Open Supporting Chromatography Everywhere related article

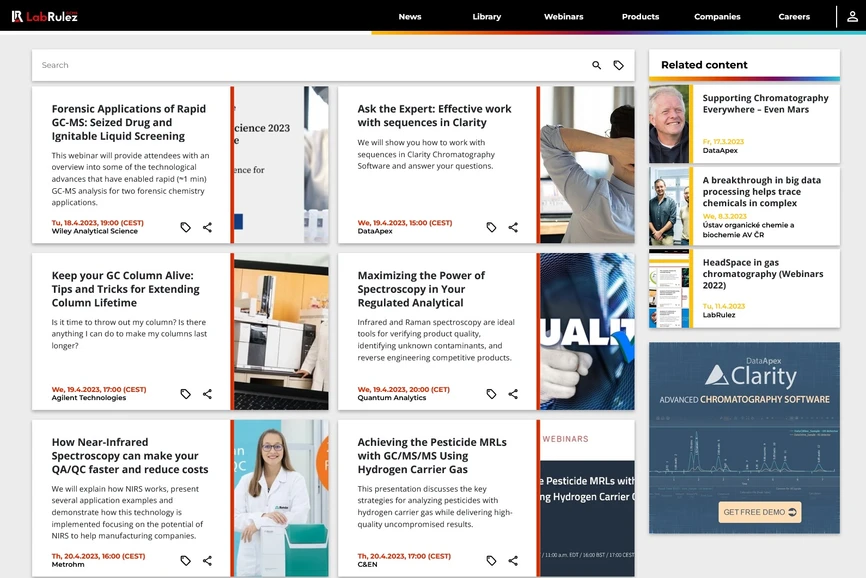pyautogui.click(x=765, y=104)
